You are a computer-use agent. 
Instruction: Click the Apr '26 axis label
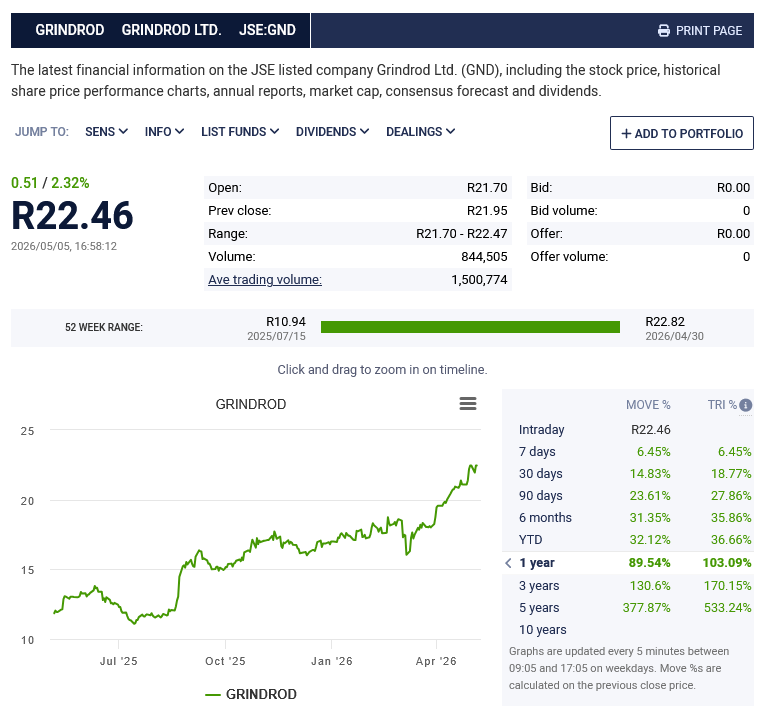coord(436,661)
